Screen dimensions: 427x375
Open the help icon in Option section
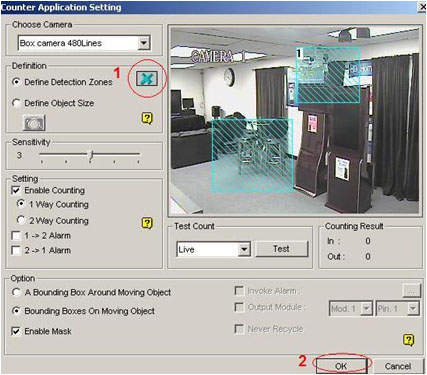point(409,340)
